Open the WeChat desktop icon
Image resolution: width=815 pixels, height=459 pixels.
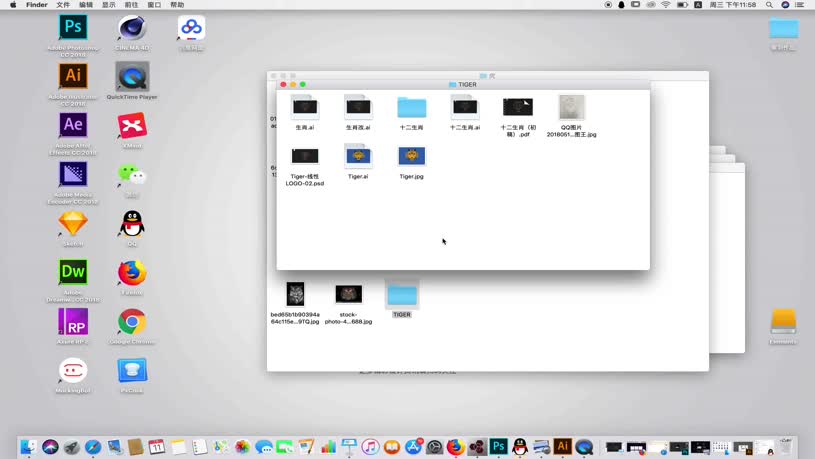(x=132, y=175)
